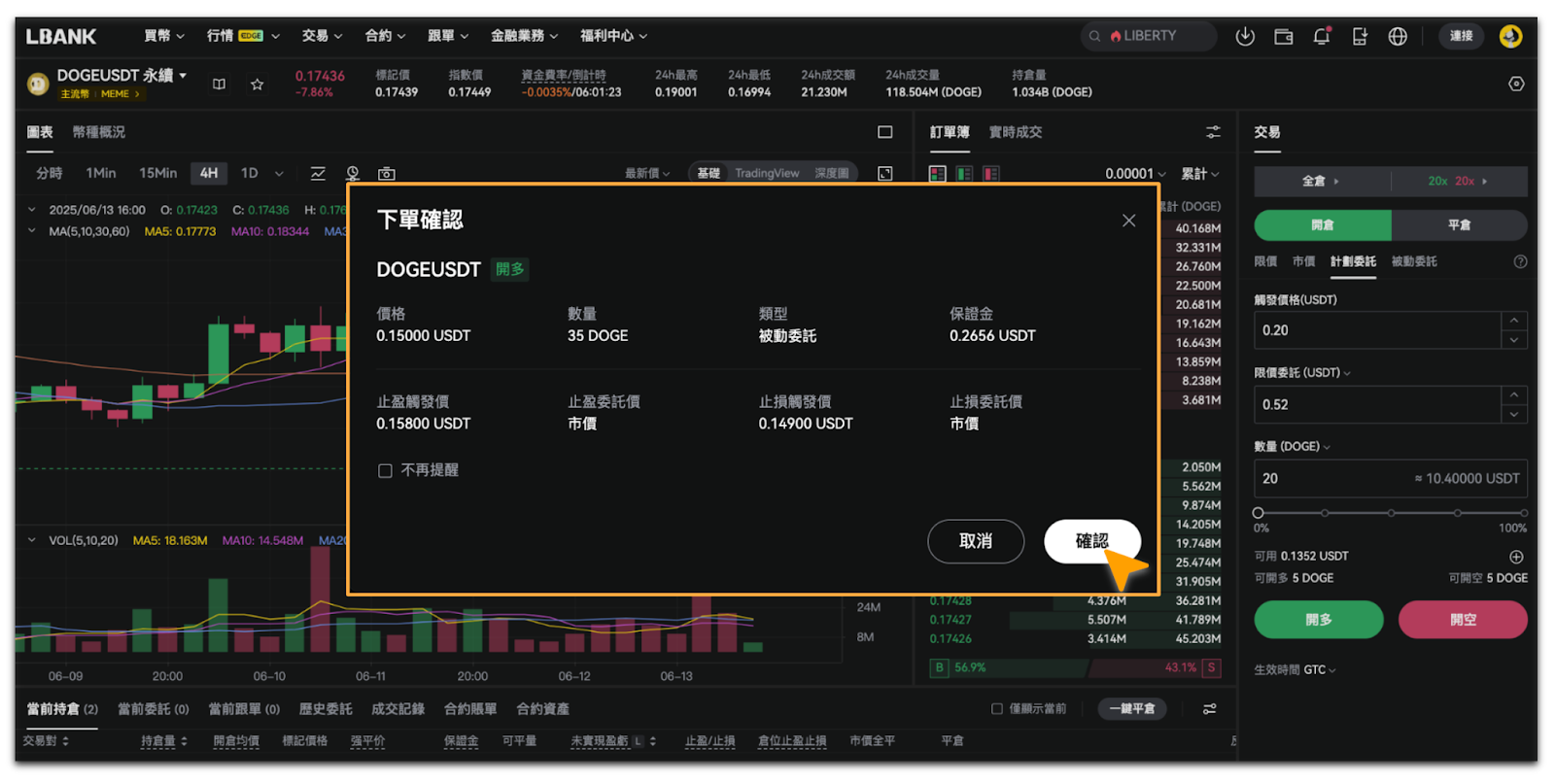Screen dimensions: 1555x784
Task: Check the 不再提醒 checkbox
Action: click(385, 471)
